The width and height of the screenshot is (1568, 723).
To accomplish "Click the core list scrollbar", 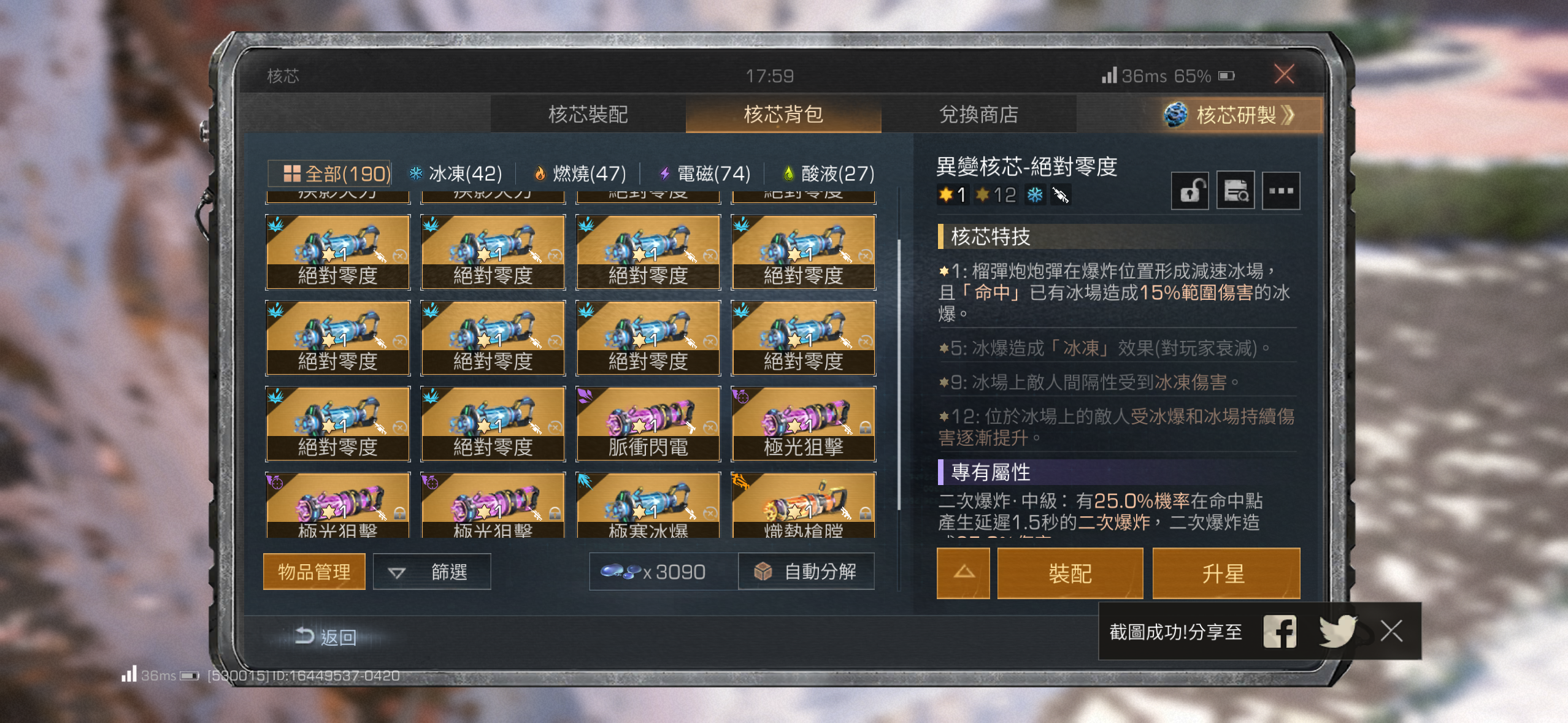I will 899,374.
